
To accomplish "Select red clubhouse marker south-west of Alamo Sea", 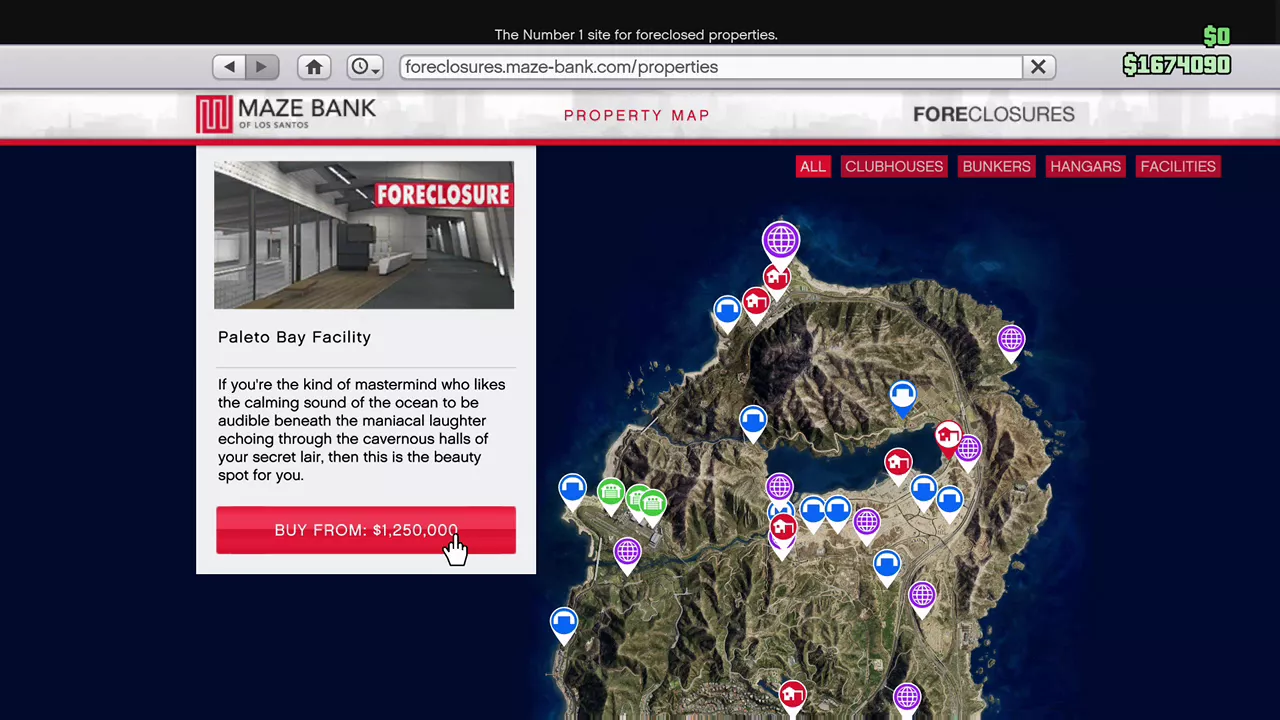I will [x=783, y=529].
